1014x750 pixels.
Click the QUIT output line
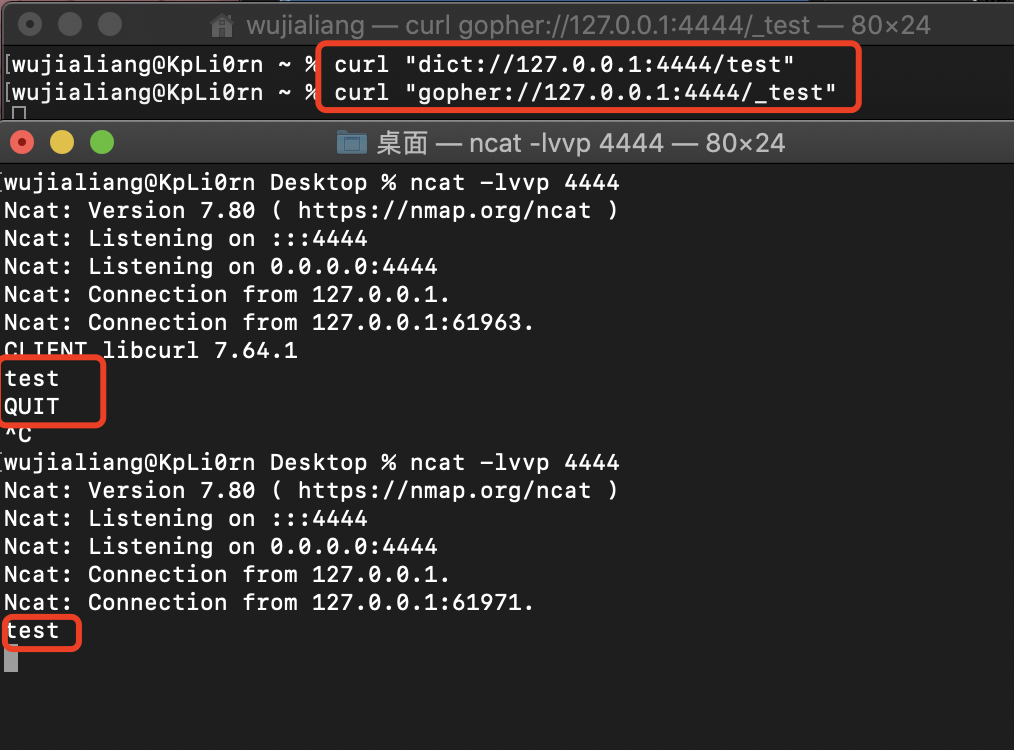32,407
